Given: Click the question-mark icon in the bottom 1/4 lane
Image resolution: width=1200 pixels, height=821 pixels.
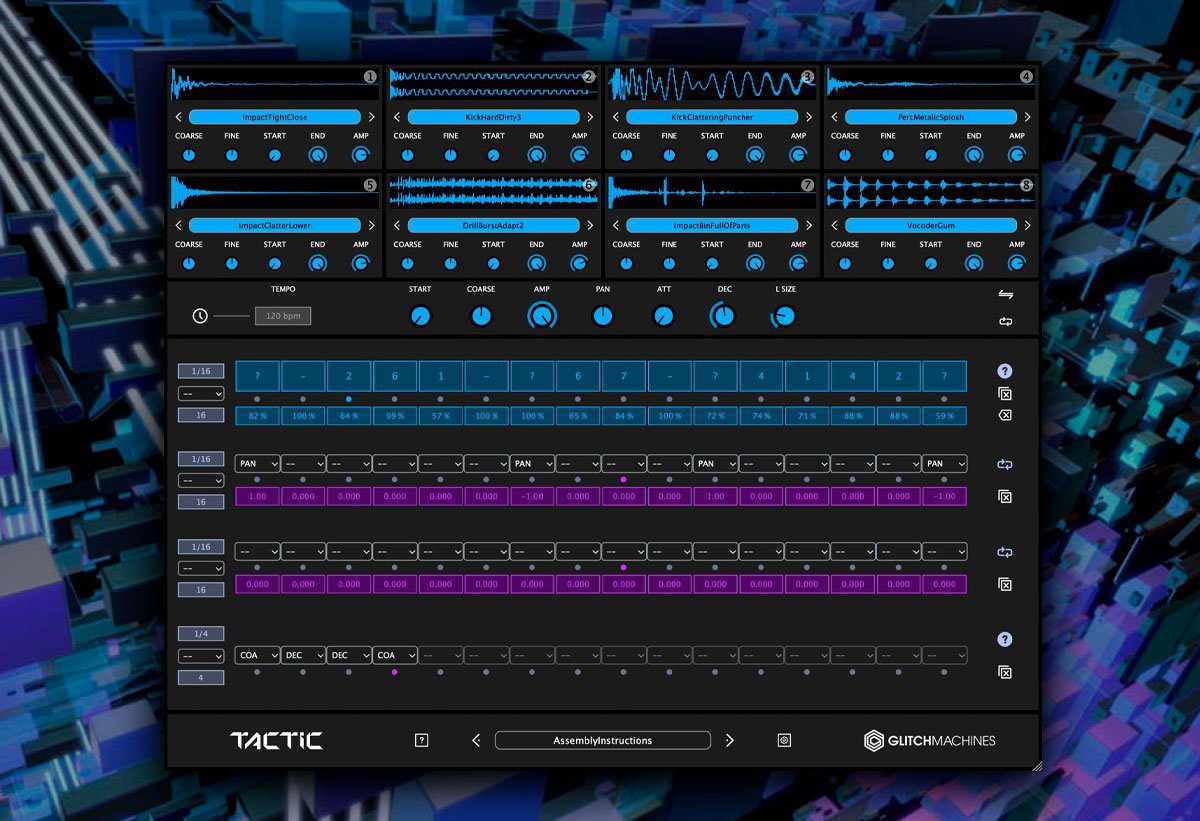Looking at the screenshot, I should point(1005,640).
